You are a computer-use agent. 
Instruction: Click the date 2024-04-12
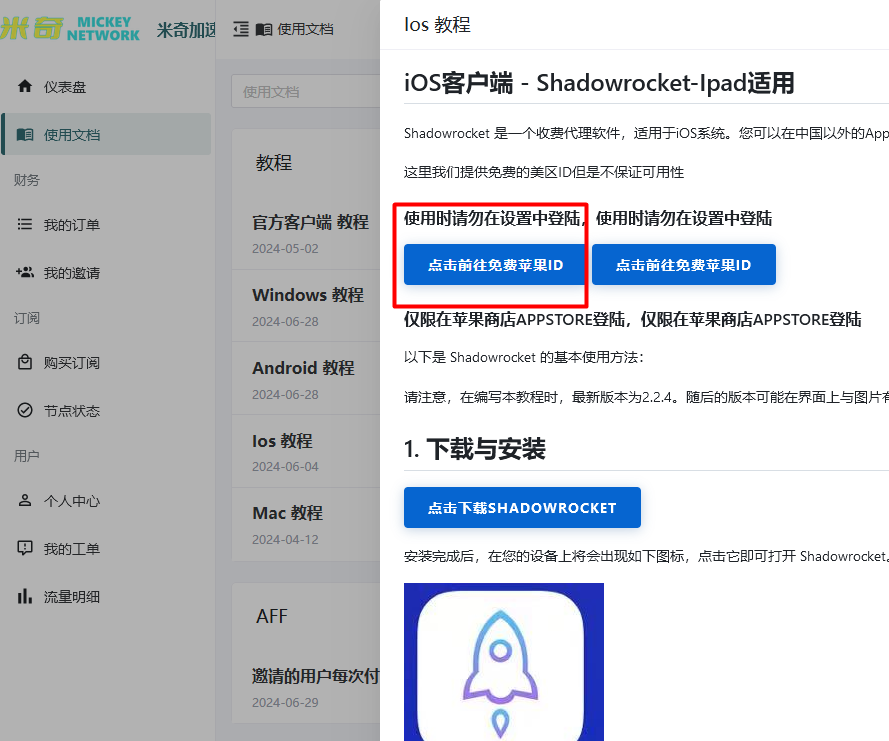click(x=285, y=539)
